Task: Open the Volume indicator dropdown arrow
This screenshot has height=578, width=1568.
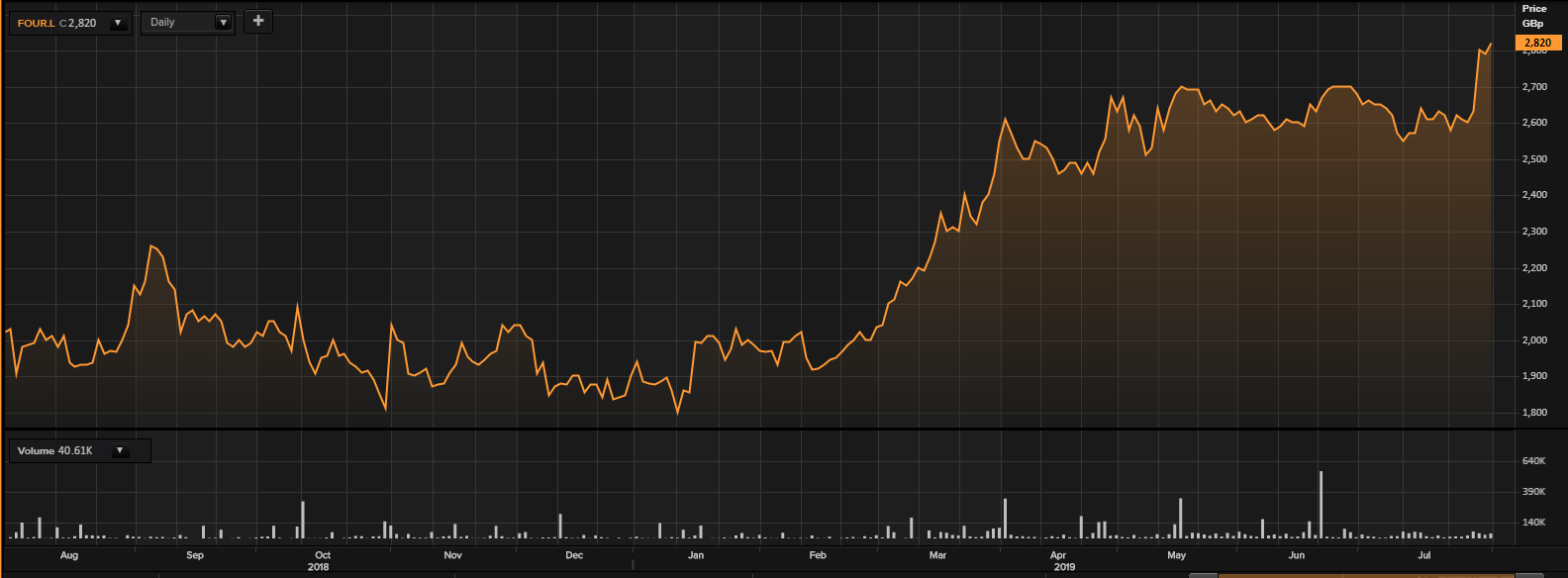Action: (120, 450)
